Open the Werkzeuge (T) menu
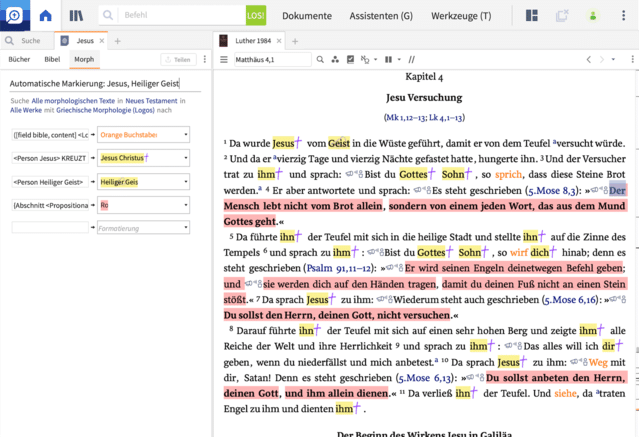639x437 pixels. coord(461,16)
